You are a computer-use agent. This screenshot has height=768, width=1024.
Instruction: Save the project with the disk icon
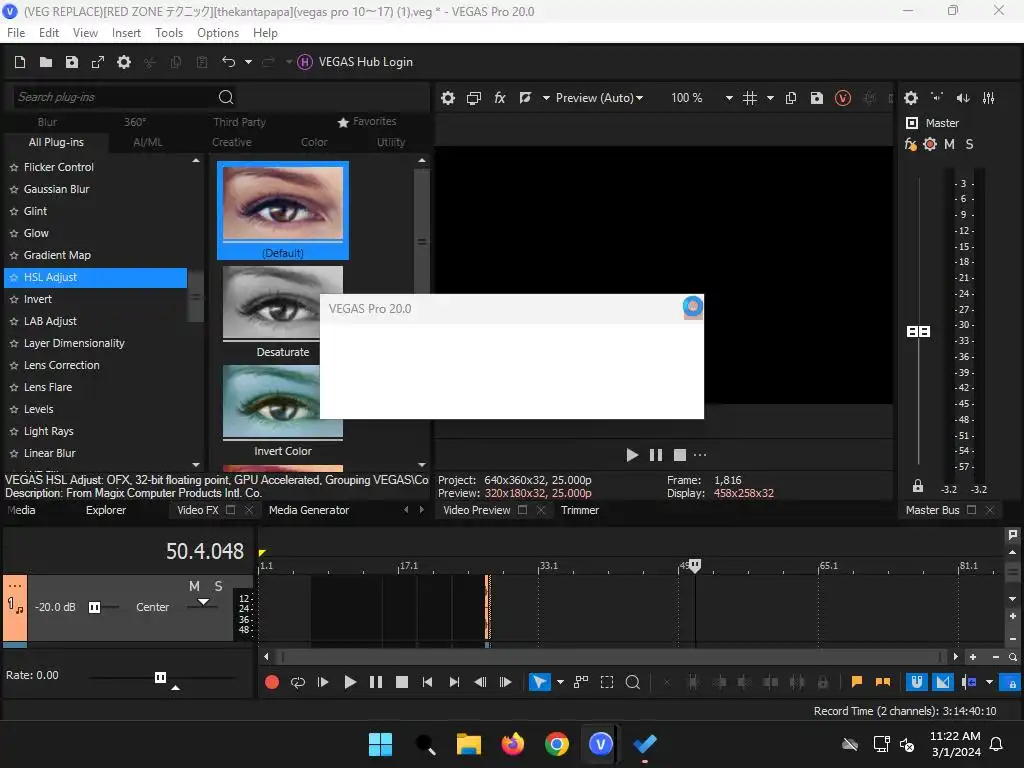72,62
